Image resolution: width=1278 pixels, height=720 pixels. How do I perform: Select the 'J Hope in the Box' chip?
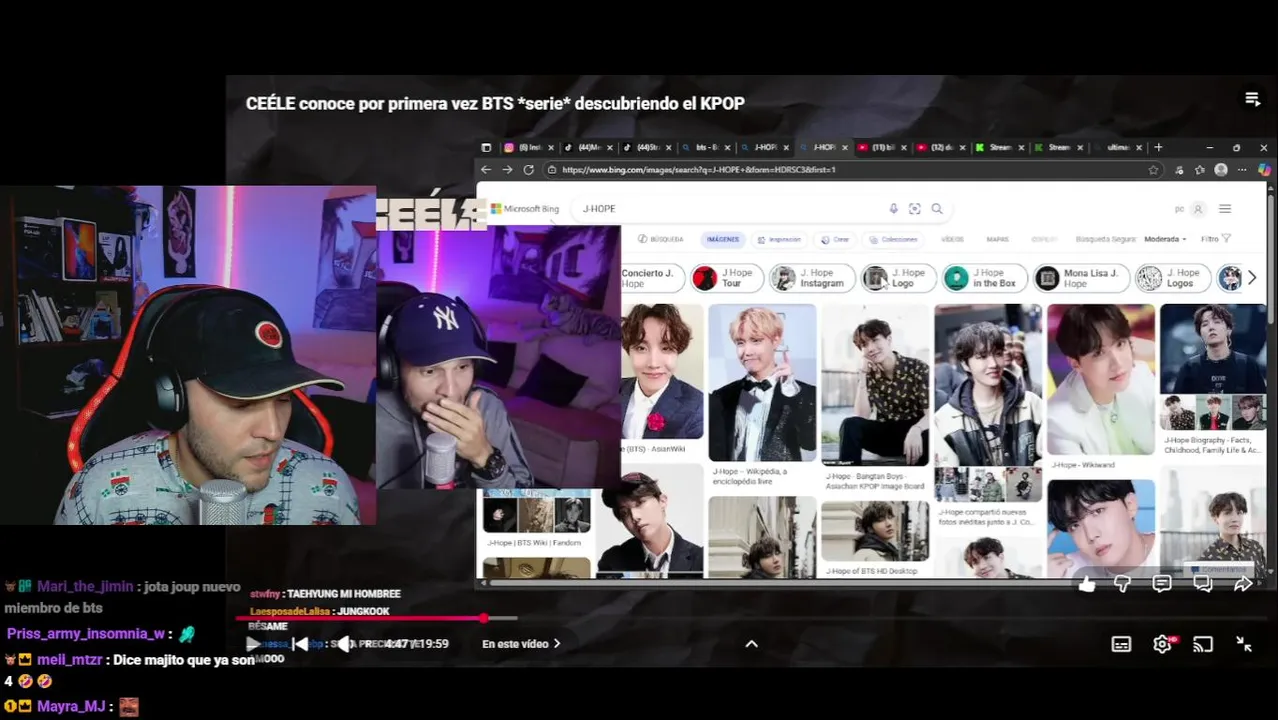tap(985, 278)
